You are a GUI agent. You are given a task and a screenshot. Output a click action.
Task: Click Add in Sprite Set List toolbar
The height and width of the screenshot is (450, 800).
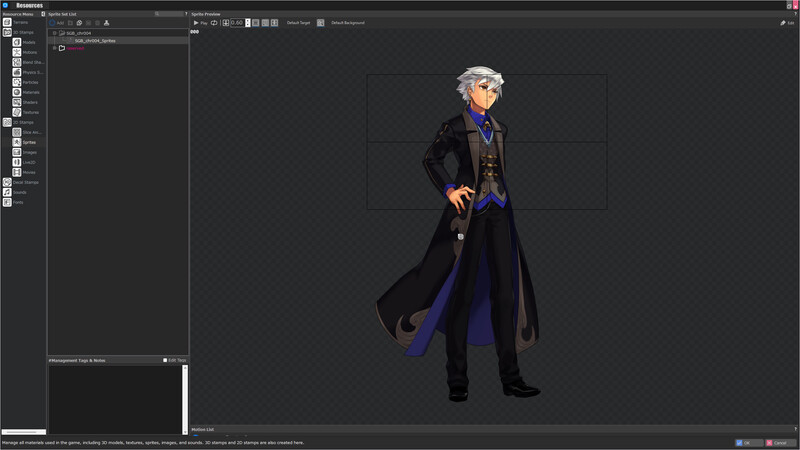(x=57, y=23)
